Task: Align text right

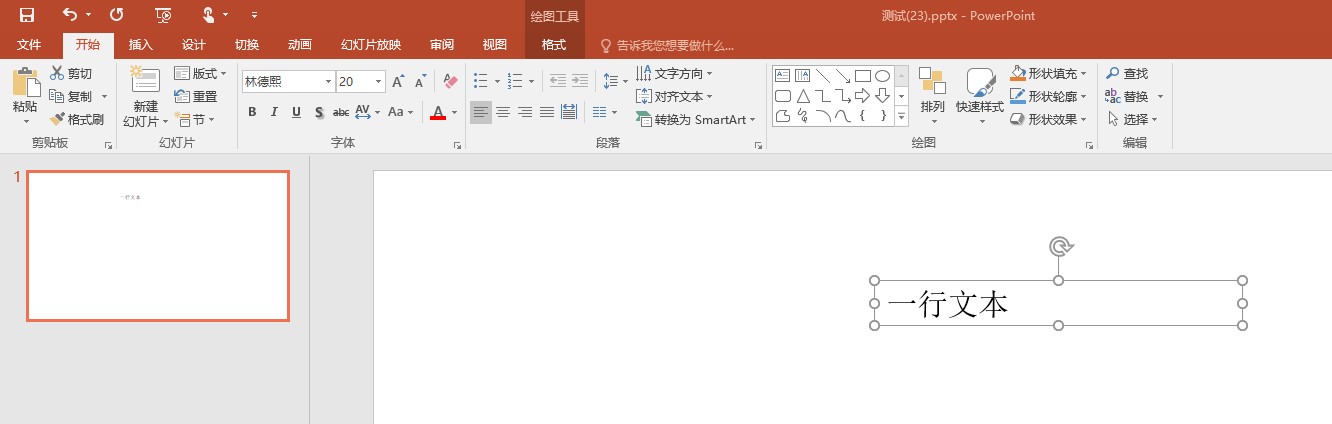Action: 525,112
